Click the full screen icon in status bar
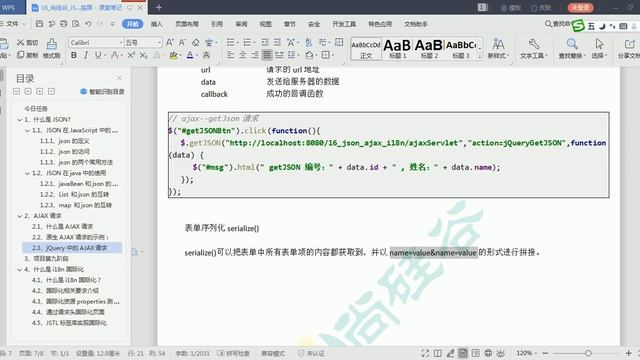This screenshot has width=640, height=360. tap(425, 353)
